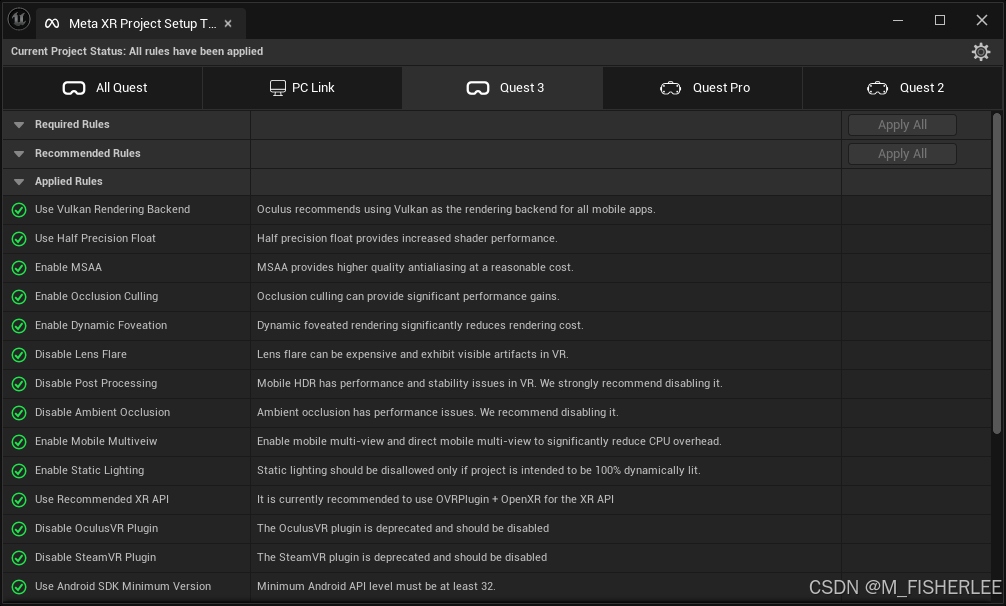Viewport: 1006px width, 606px height.
Task: Click Apply All for Recommended Rules
Action: [x=902, y=154]
